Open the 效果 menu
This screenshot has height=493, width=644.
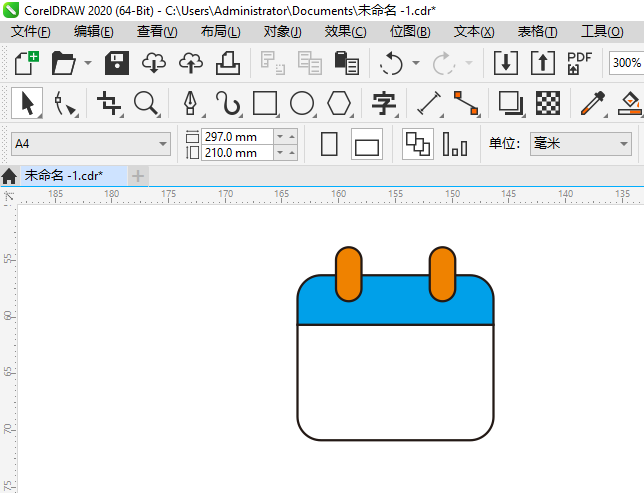(345, 32)
